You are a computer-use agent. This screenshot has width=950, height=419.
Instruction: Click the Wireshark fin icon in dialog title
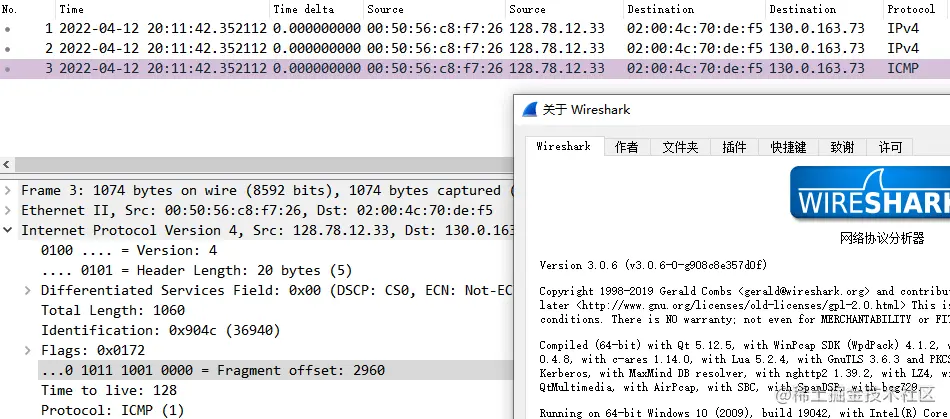pyautogui.click(x=530, y=110)
